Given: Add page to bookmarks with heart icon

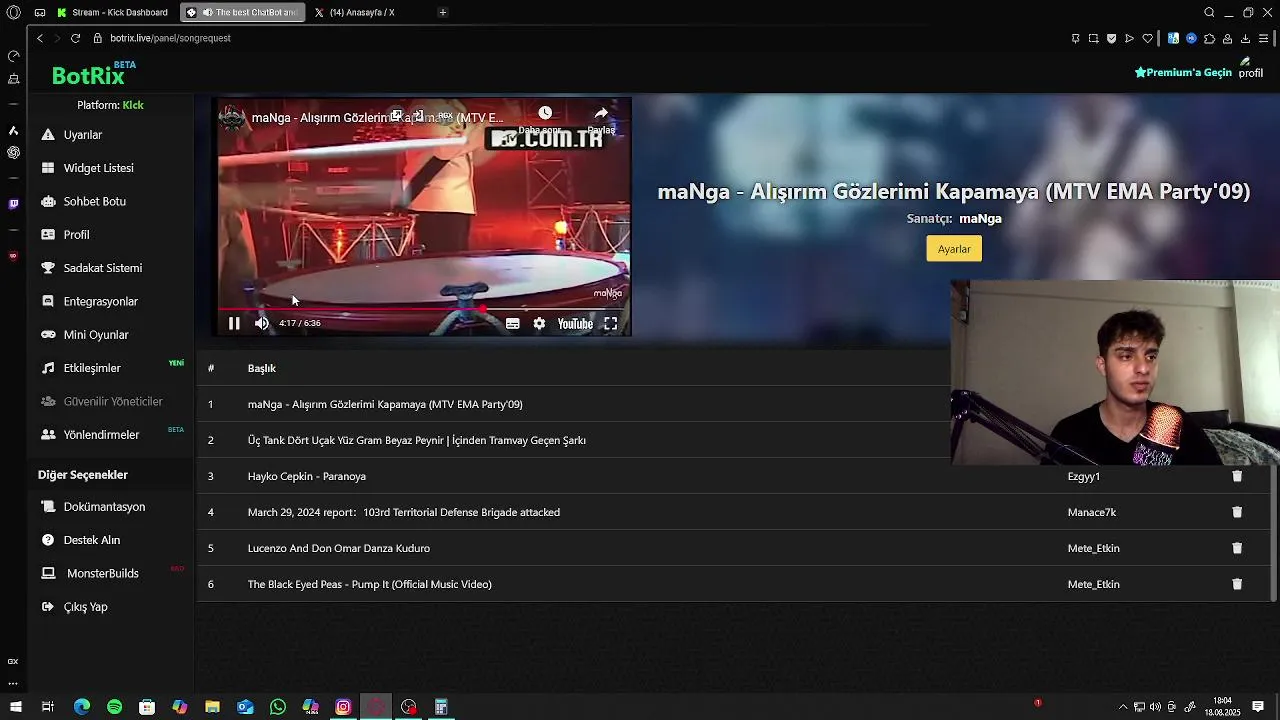Looking at the screenshot, I should 1147,38.
